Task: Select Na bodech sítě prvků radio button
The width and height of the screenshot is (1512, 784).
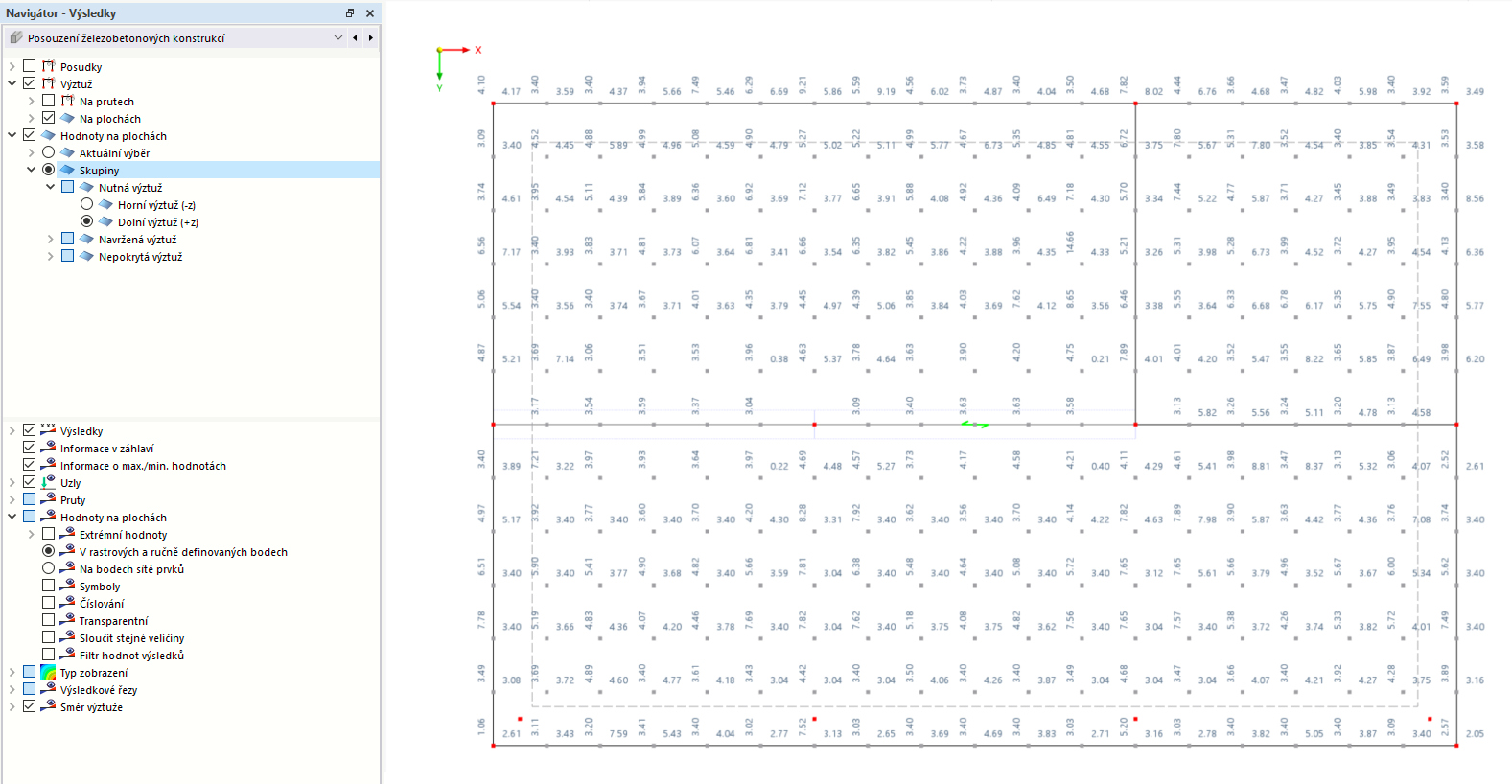Action: pyautogui.click(x=48, y=568)
